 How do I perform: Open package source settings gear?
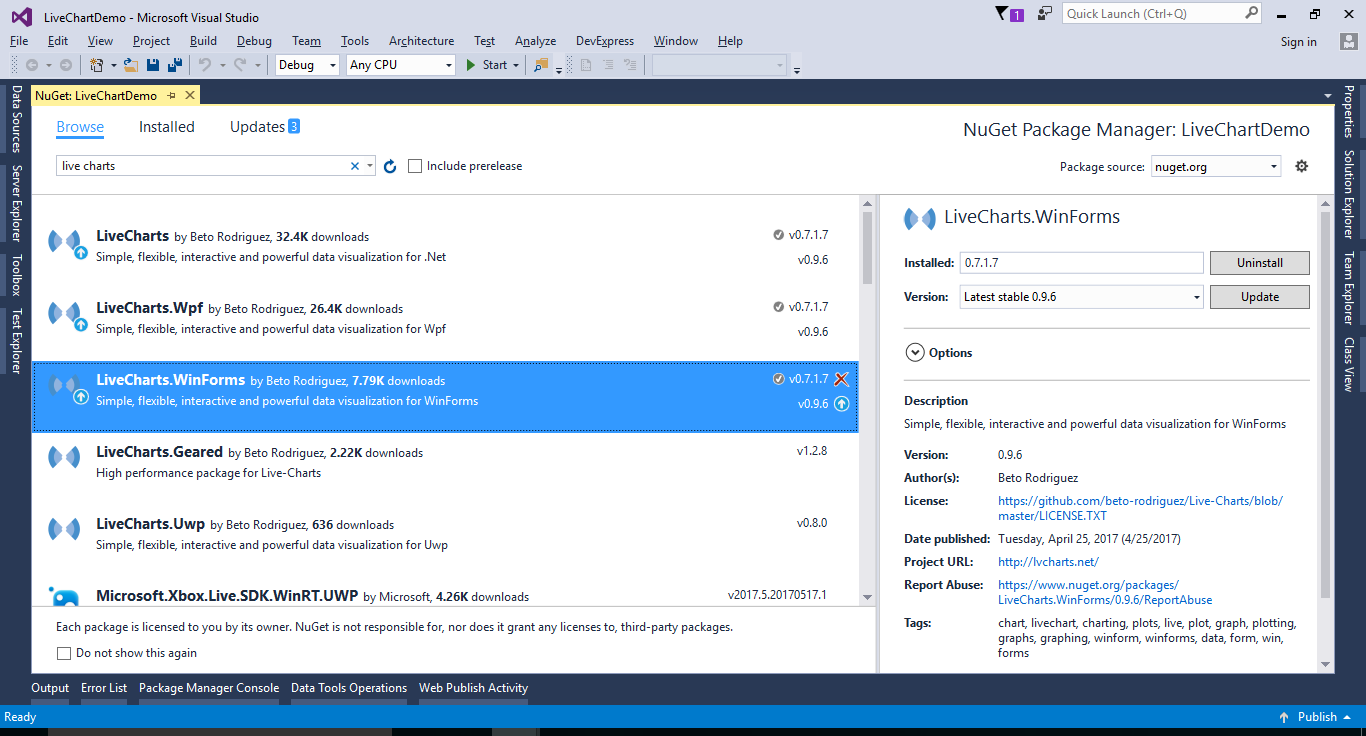pos(1301,166)
